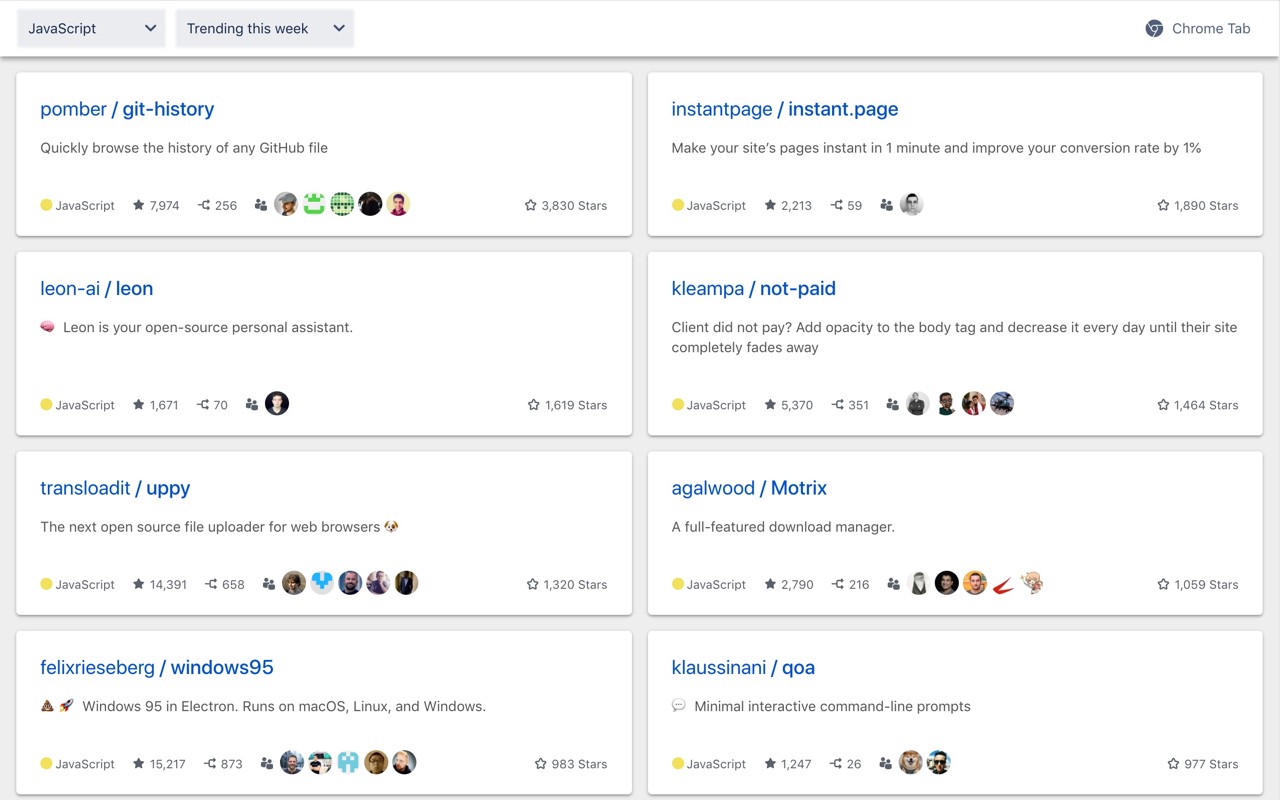Click the outlined star beside 1,320 Stars

(x=533, y=584)
